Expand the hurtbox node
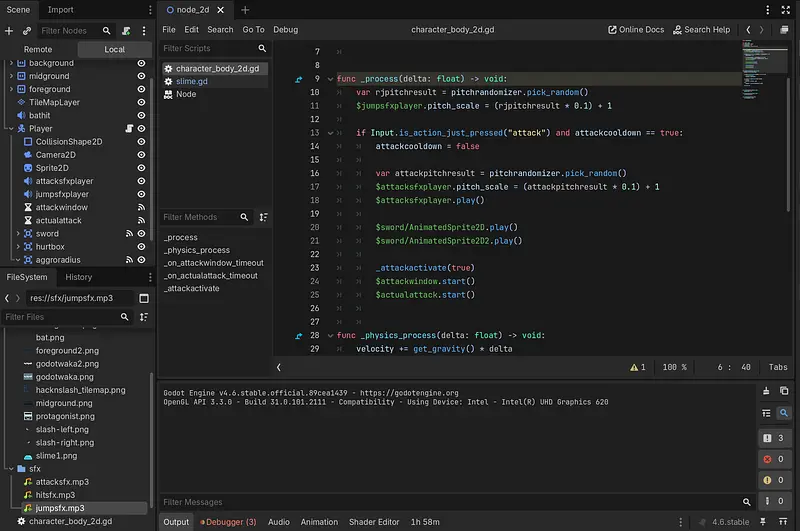Screen dimensions: 800x531 coord(18,246)
